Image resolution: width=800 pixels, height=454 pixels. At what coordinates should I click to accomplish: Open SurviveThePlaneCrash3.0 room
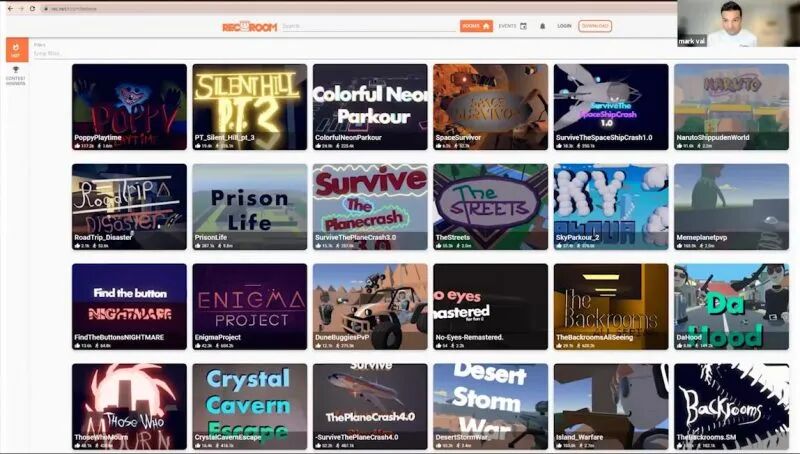point(370,207)
